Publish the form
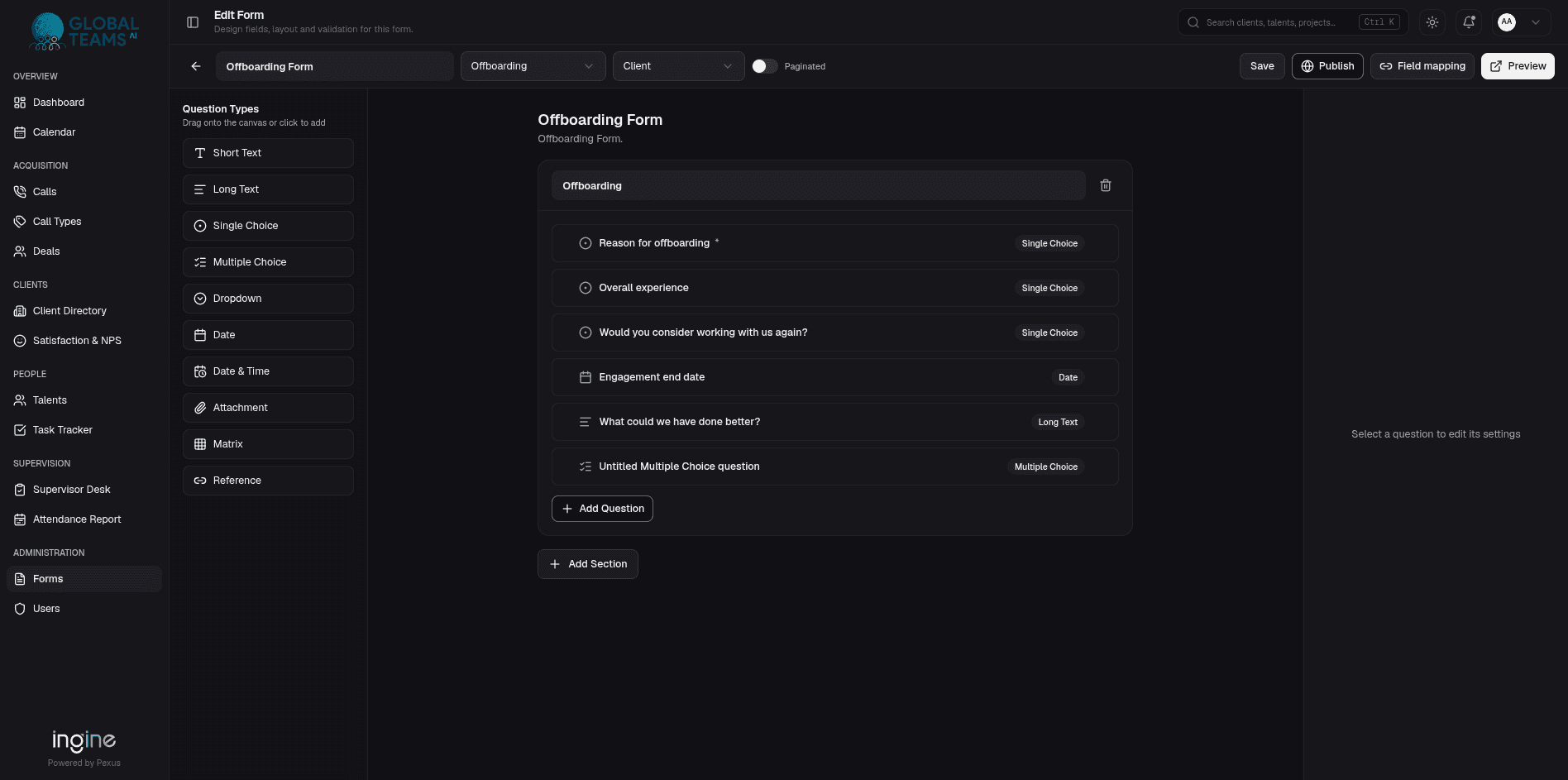Screen dimensions: 1568x780 (x=1327, y=66)
